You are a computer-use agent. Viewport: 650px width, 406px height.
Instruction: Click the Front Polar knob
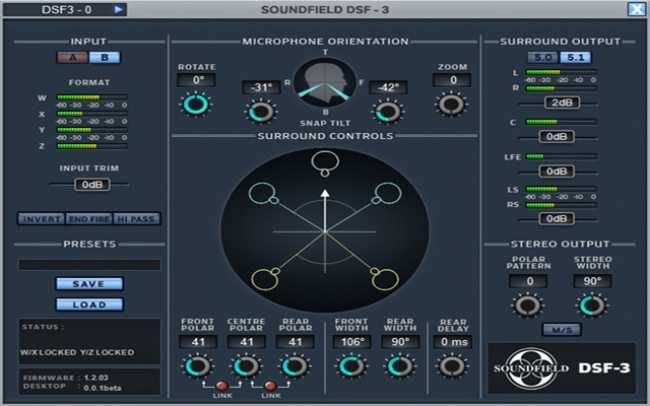[197, 367]
